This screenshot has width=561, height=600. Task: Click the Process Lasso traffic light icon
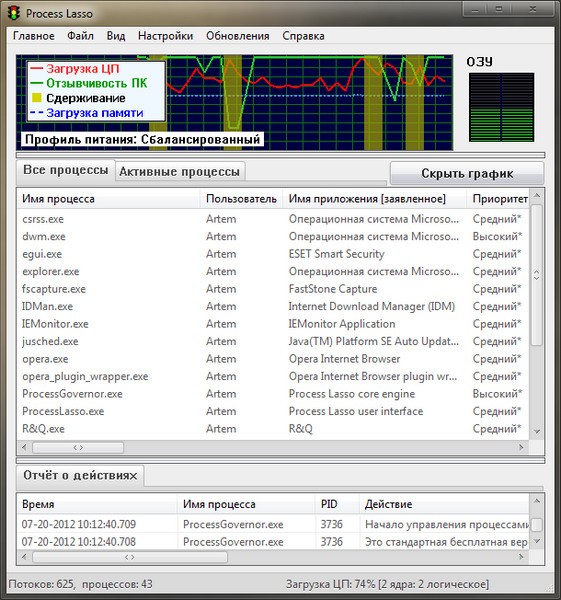[x=14, y=13]
